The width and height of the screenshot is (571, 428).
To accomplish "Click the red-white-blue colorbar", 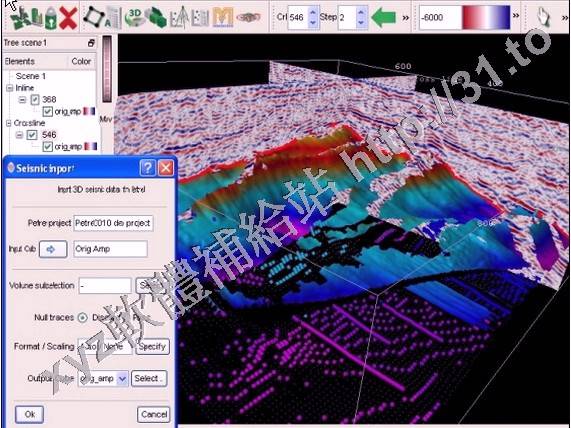I will coord(486,17).
